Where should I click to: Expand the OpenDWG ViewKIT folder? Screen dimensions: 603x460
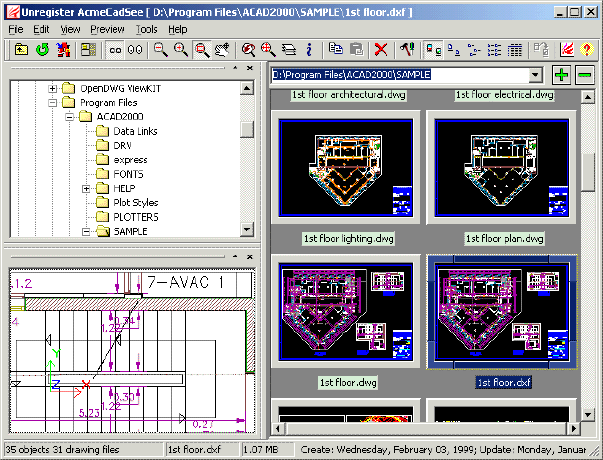pos(52,89)
